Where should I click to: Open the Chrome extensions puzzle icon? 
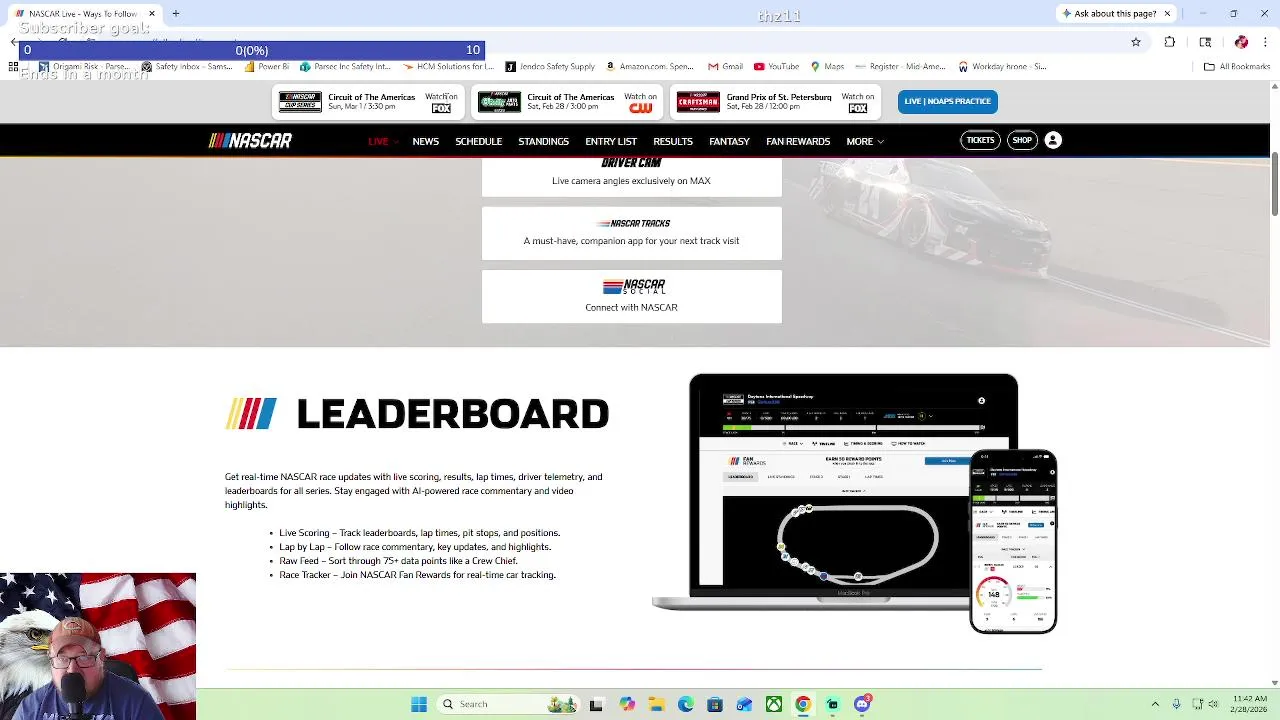(x=1170, y=42)
